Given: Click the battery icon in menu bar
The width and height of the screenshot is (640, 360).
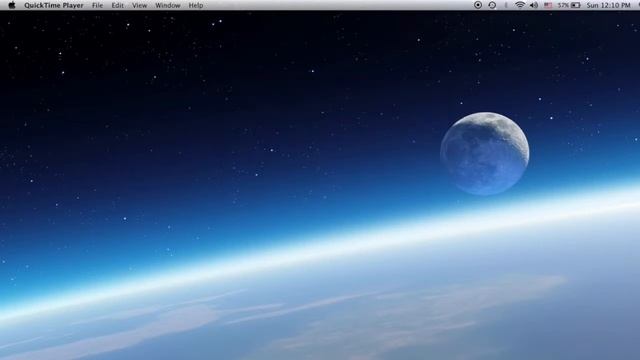Looking at the screenshot, I should coord(576,5).
